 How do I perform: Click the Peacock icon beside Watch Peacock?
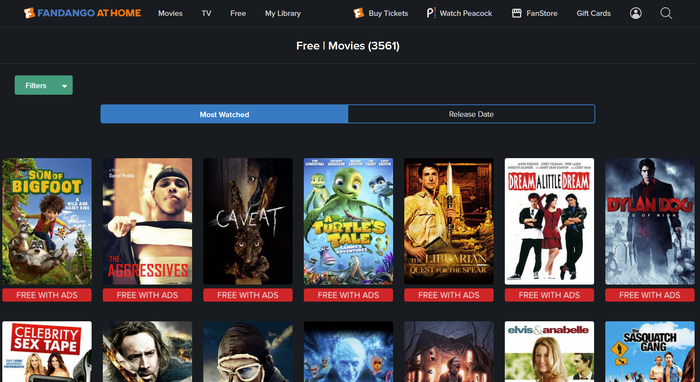pos(430,13)
